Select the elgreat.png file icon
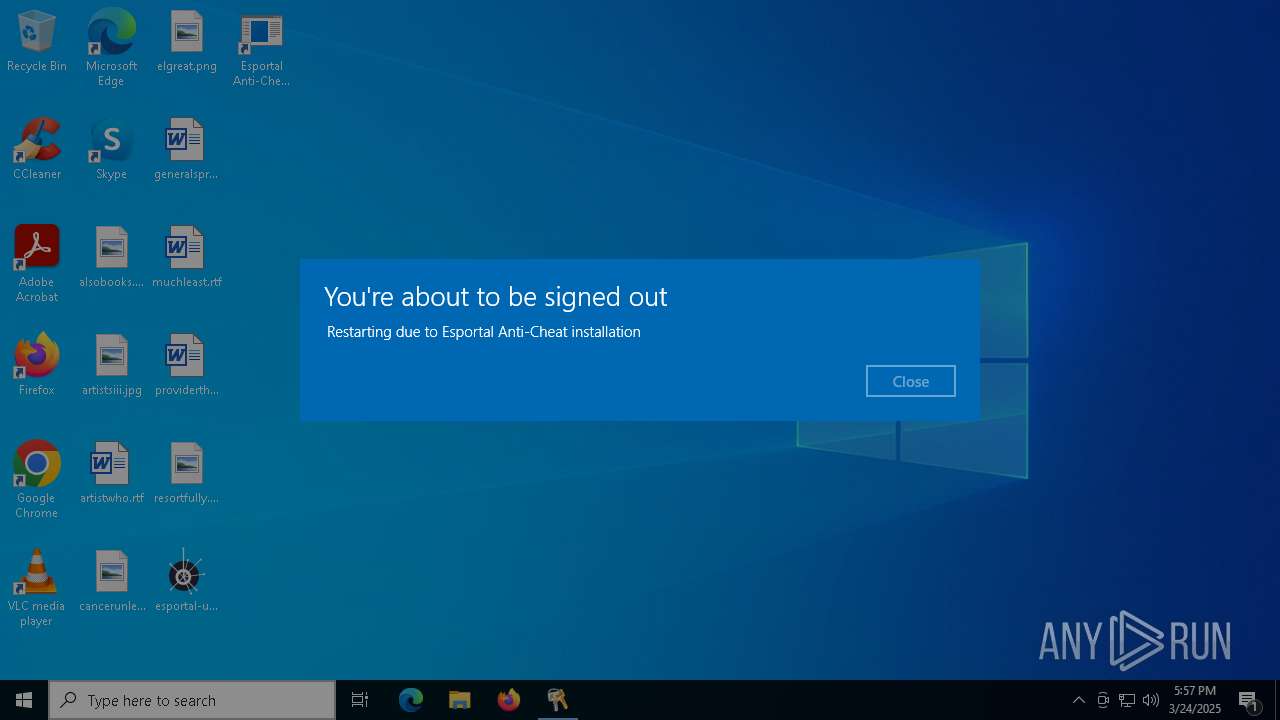Screen dimensions: 1280x720 pos(186,43)
